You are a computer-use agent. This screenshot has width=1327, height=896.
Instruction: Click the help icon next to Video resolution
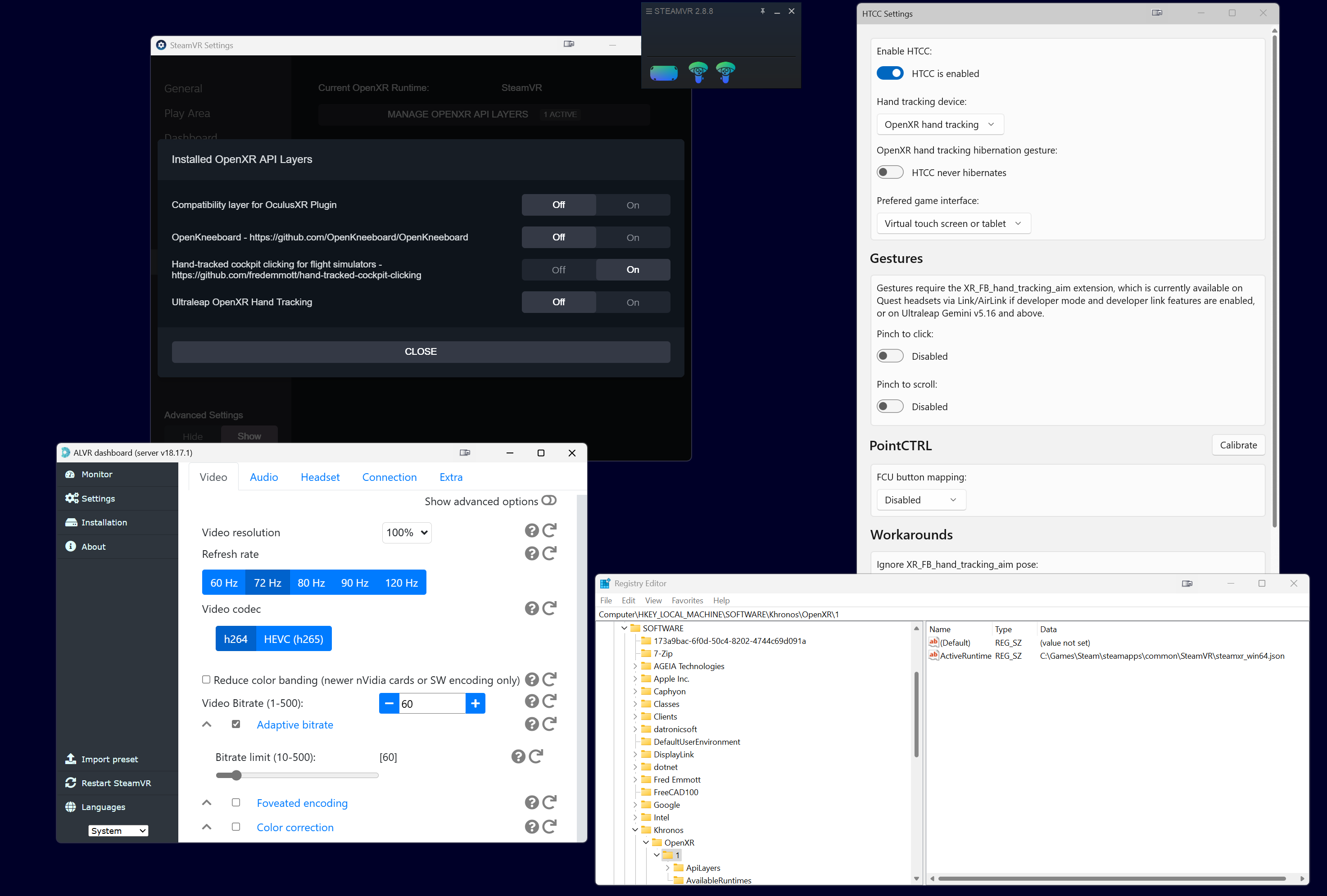pos(532,531)
